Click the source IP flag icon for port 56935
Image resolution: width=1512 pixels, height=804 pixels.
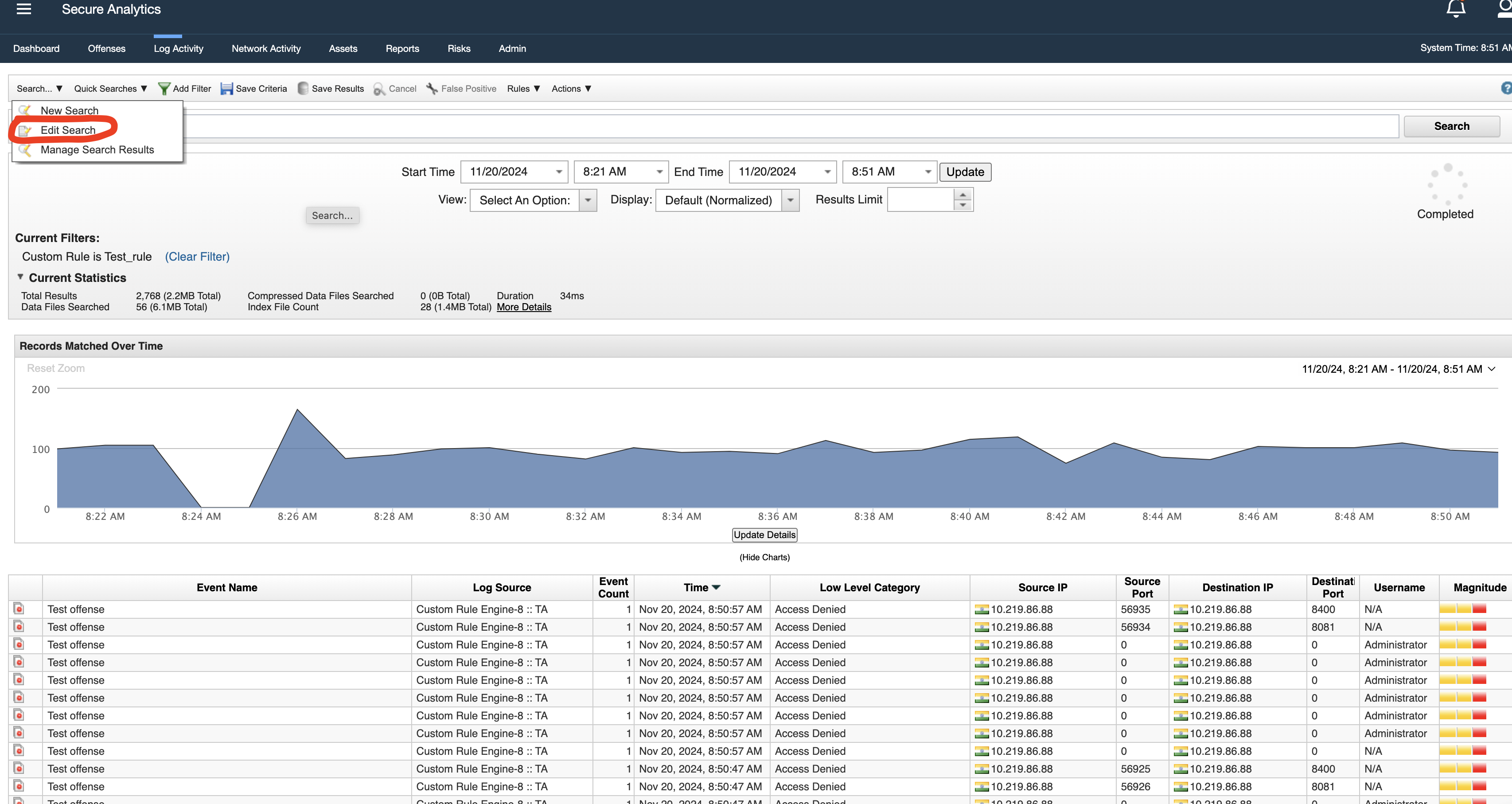coord(982,610)
